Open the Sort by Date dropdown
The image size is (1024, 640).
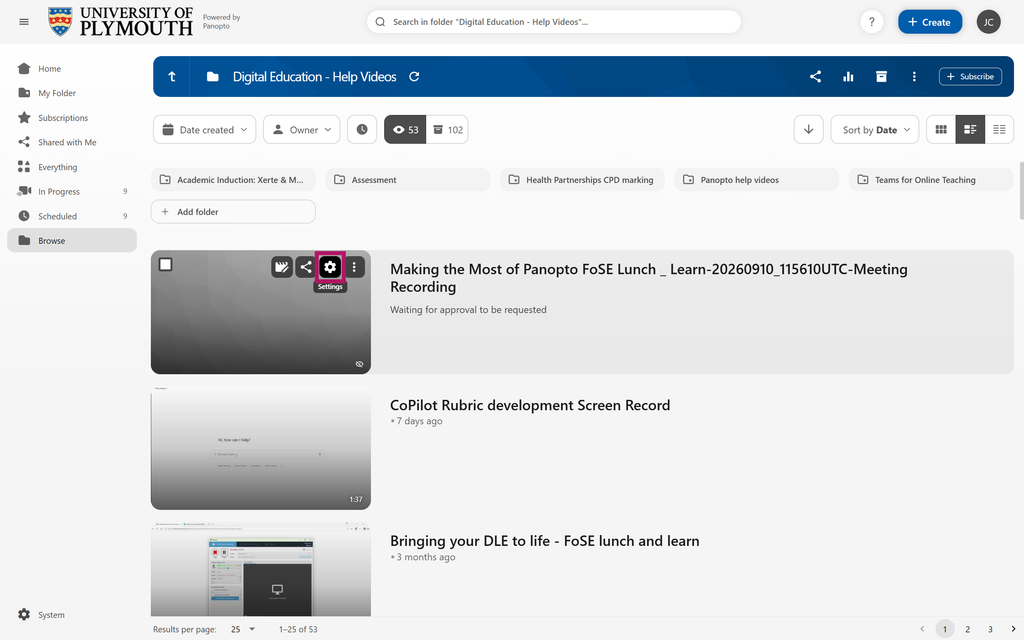pos(875,129)
